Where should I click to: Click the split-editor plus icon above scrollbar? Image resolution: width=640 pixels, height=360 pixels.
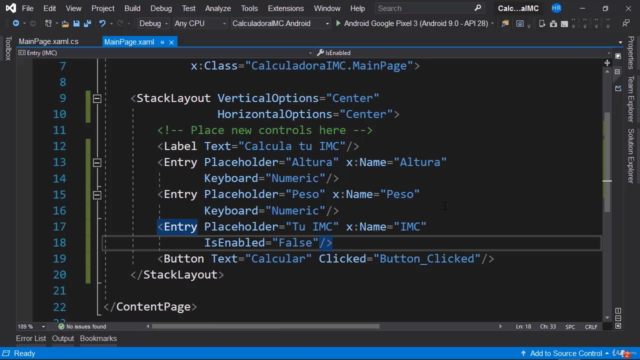click(607, 63)
